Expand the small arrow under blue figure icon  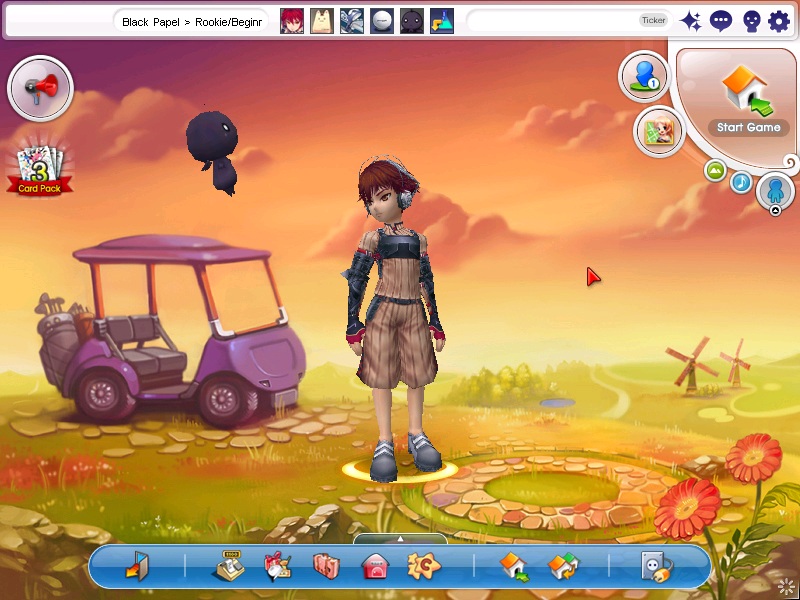pos(775,210)
